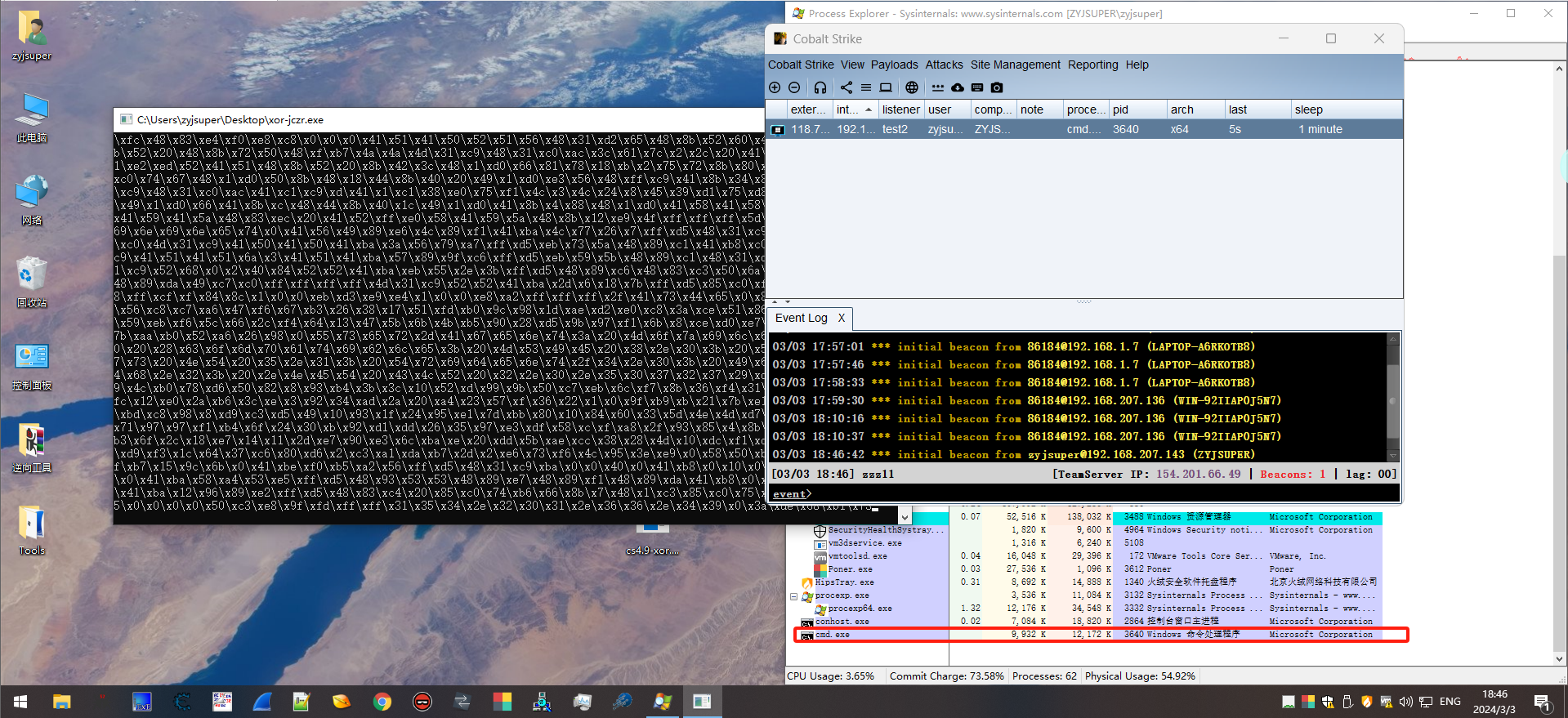This screenshot has height=718, width=1568.
Task: Click the volume speaker tray icon
Action: [1405, 702]
